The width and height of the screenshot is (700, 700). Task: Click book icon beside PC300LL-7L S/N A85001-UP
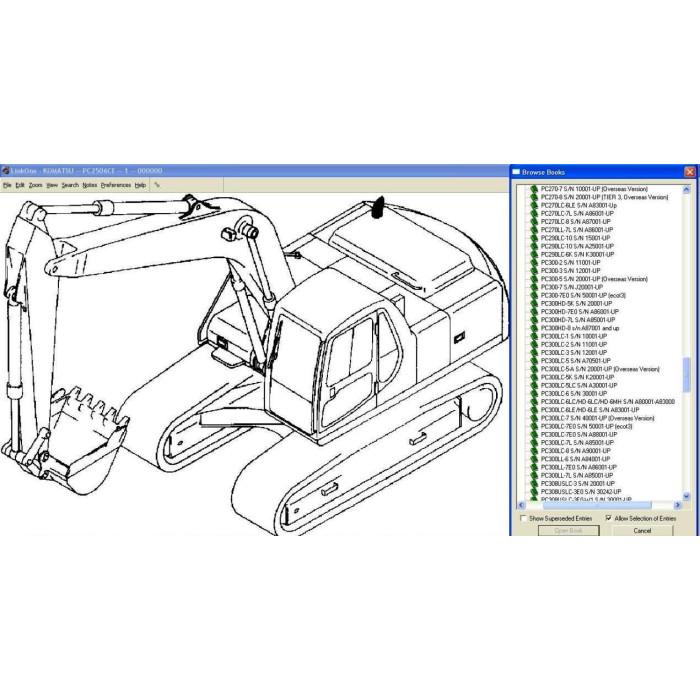(533, 475)
